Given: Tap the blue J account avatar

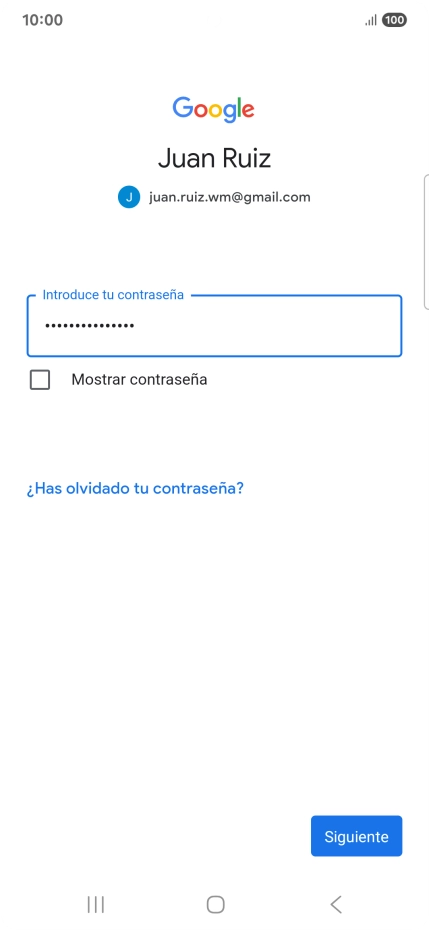Looking at the screenshot, I should pos(129,197).
